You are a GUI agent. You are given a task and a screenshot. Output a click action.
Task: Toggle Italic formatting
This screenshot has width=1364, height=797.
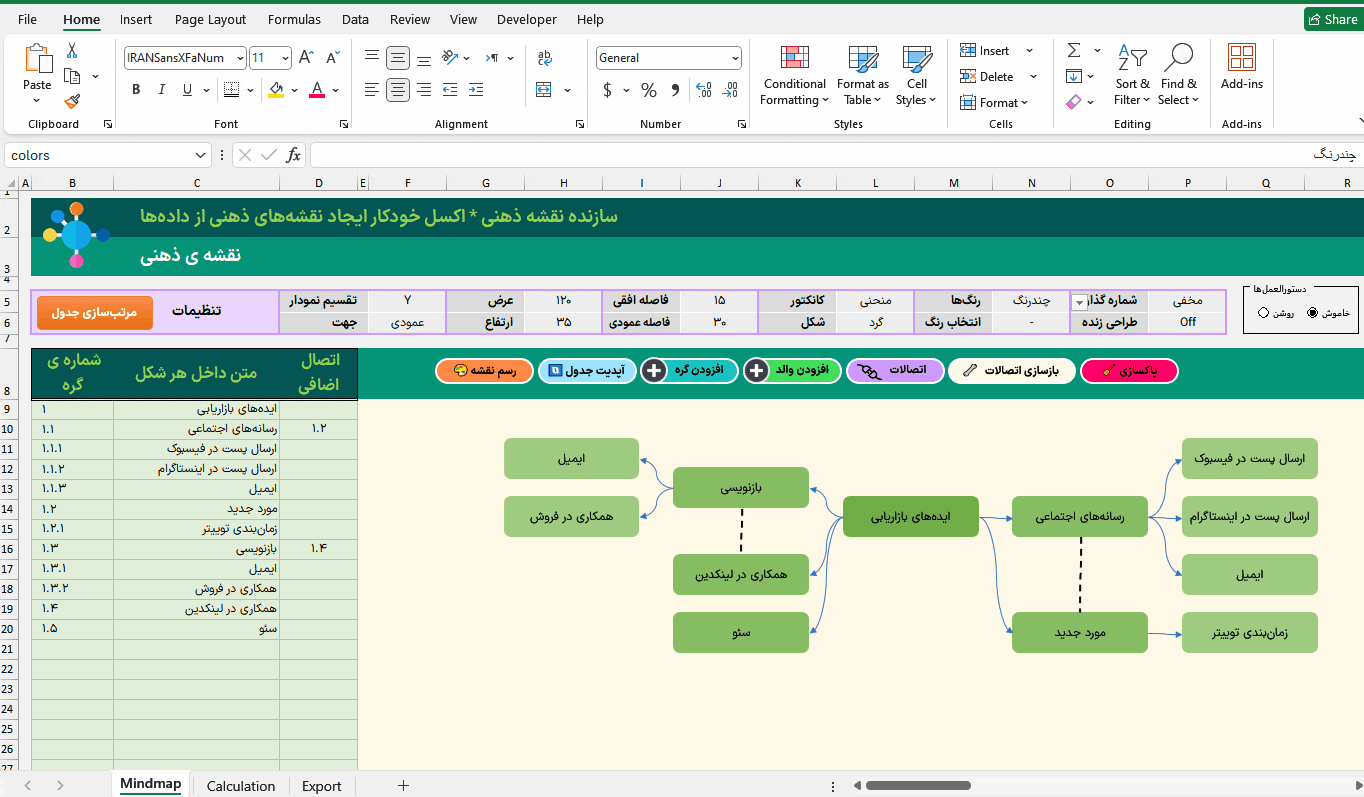point(162,90)
